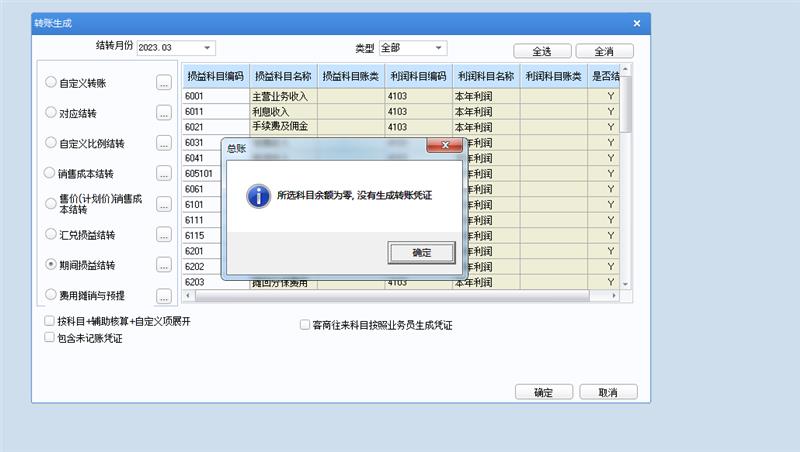
Task: Click the ellipsis button beside 汇兑损益结转
Action: [164, 235]
